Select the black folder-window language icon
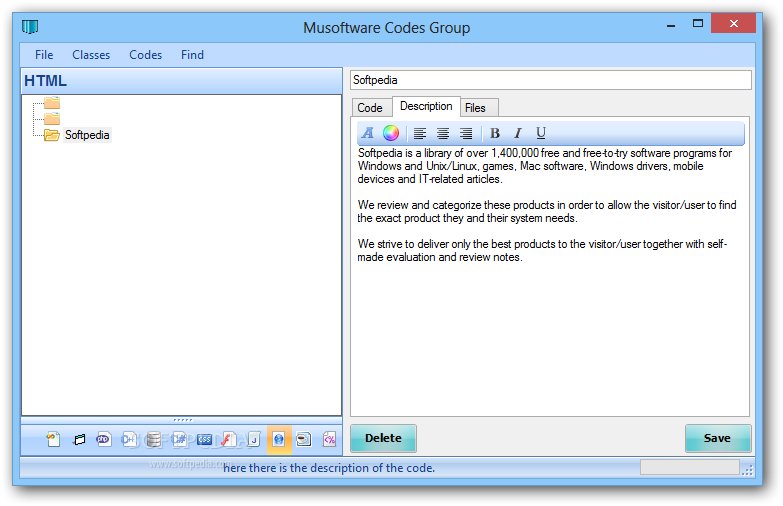 [79, 440]
